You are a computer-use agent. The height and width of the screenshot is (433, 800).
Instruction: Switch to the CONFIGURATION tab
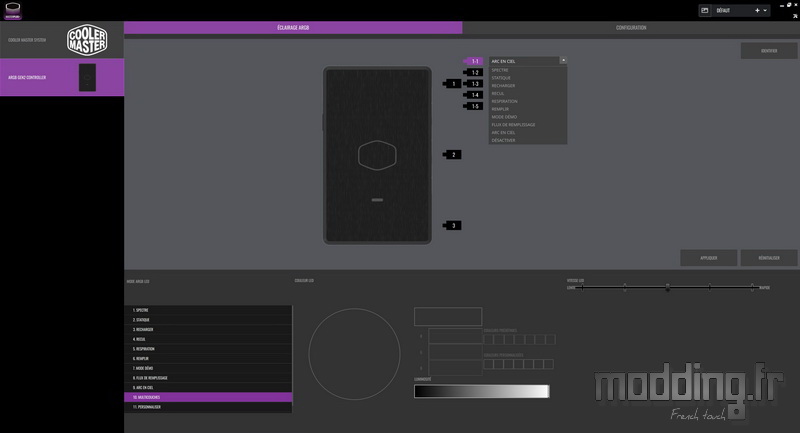coord(631,28)
